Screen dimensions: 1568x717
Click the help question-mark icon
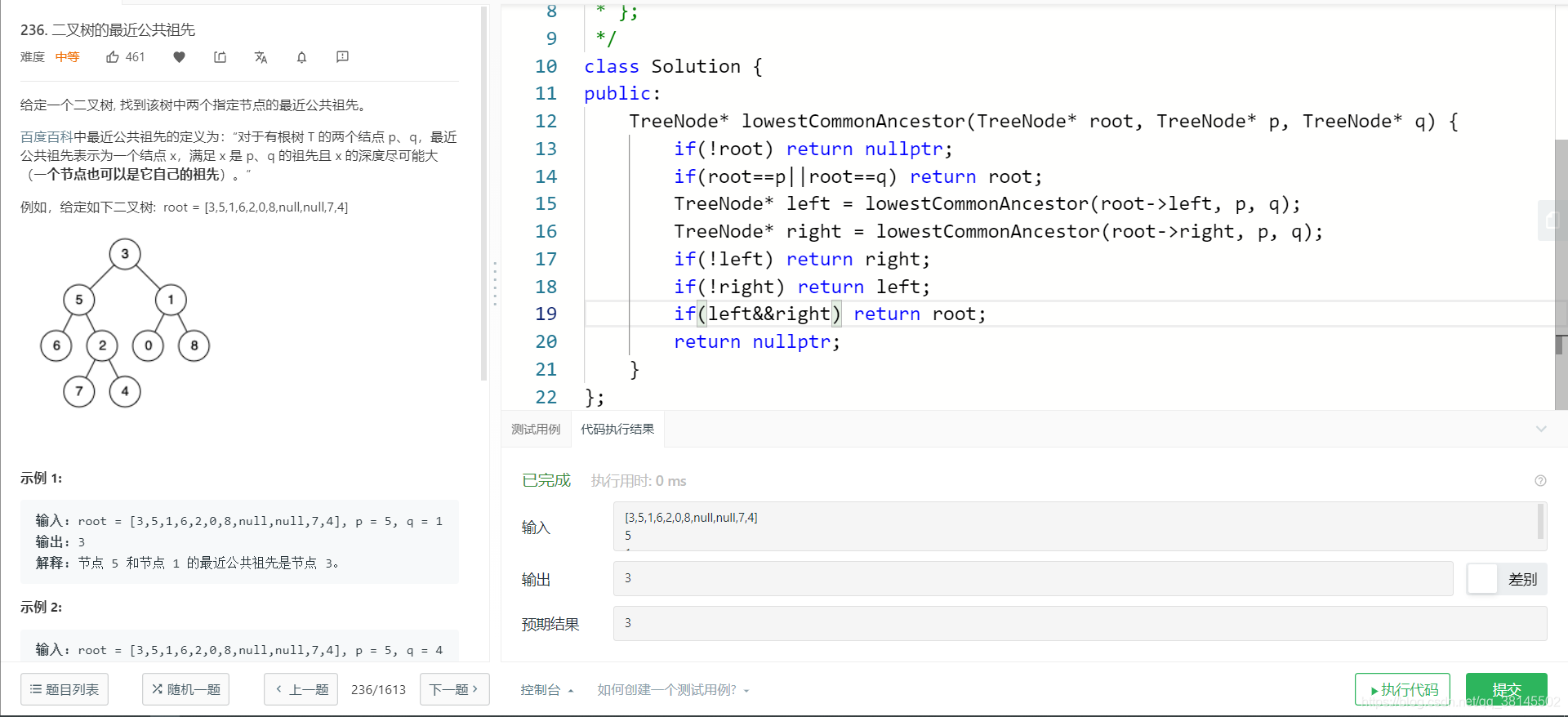tap(1540, 481)
